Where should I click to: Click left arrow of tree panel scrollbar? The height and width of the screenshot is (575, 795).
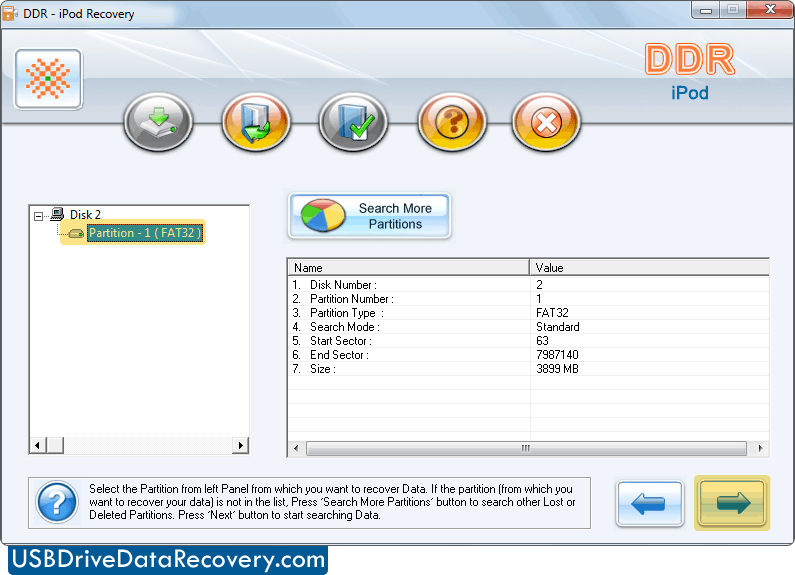(37, 445)
